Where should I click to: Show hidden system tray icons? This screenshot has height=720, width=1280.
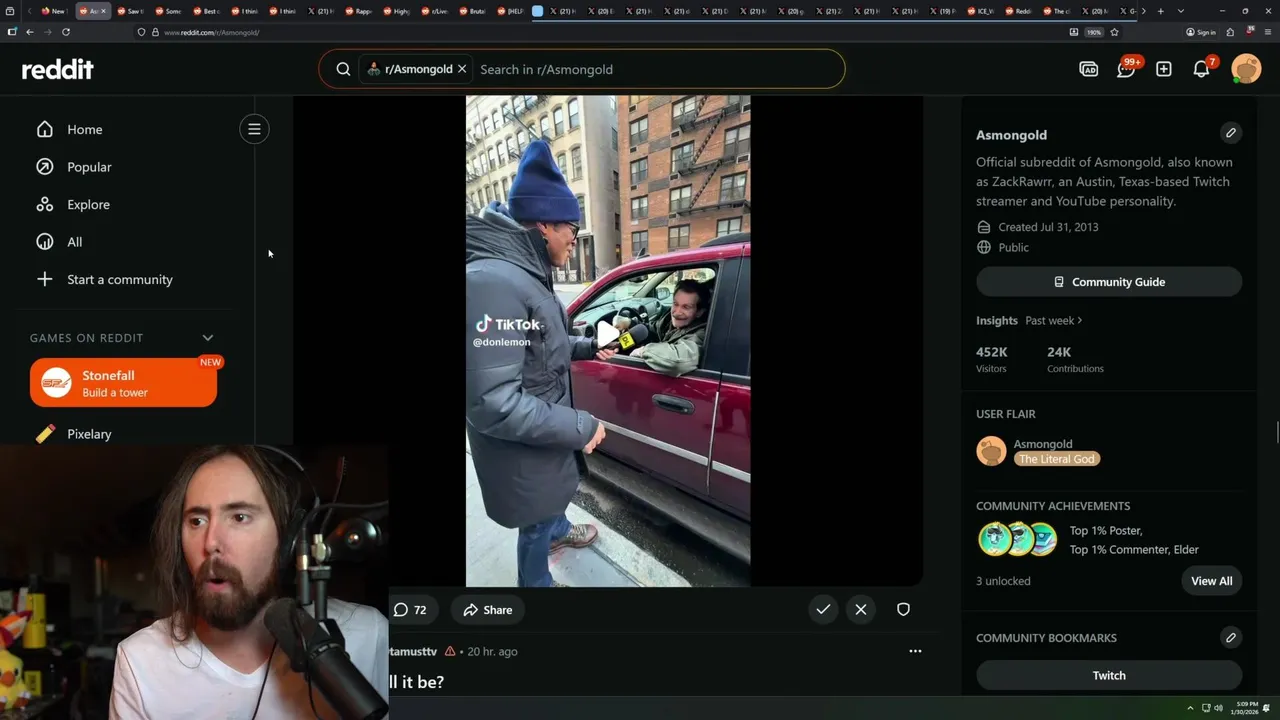click(1190, 708)
